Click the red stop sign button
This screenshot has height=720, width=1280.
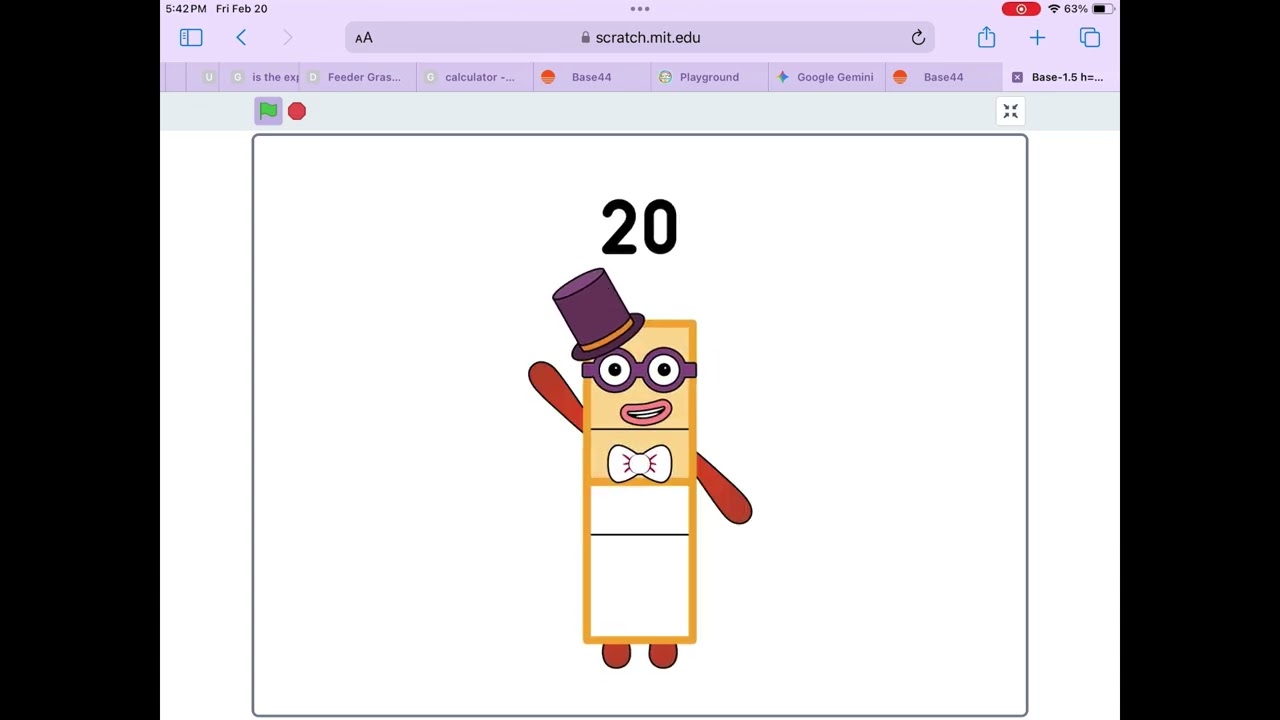(x=297, y=111)
